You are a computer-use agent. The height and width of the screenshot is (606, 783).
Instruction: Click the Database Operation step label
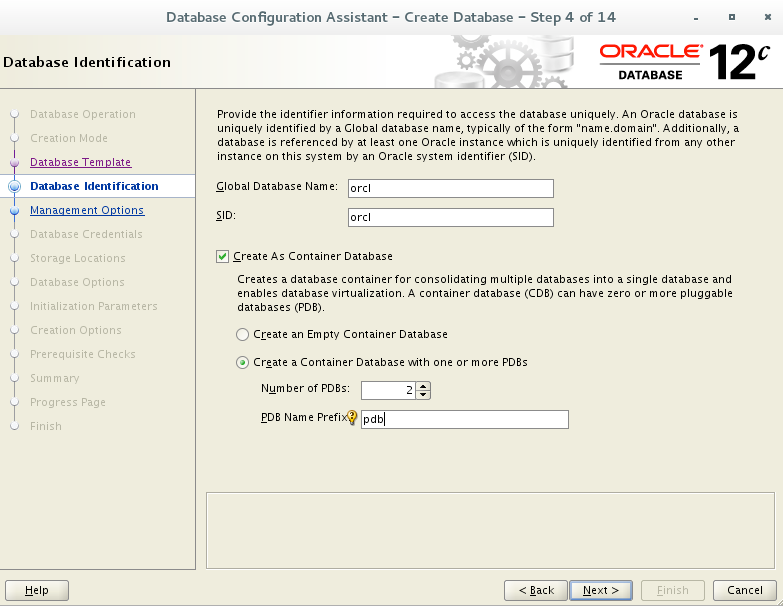(82, 114)
